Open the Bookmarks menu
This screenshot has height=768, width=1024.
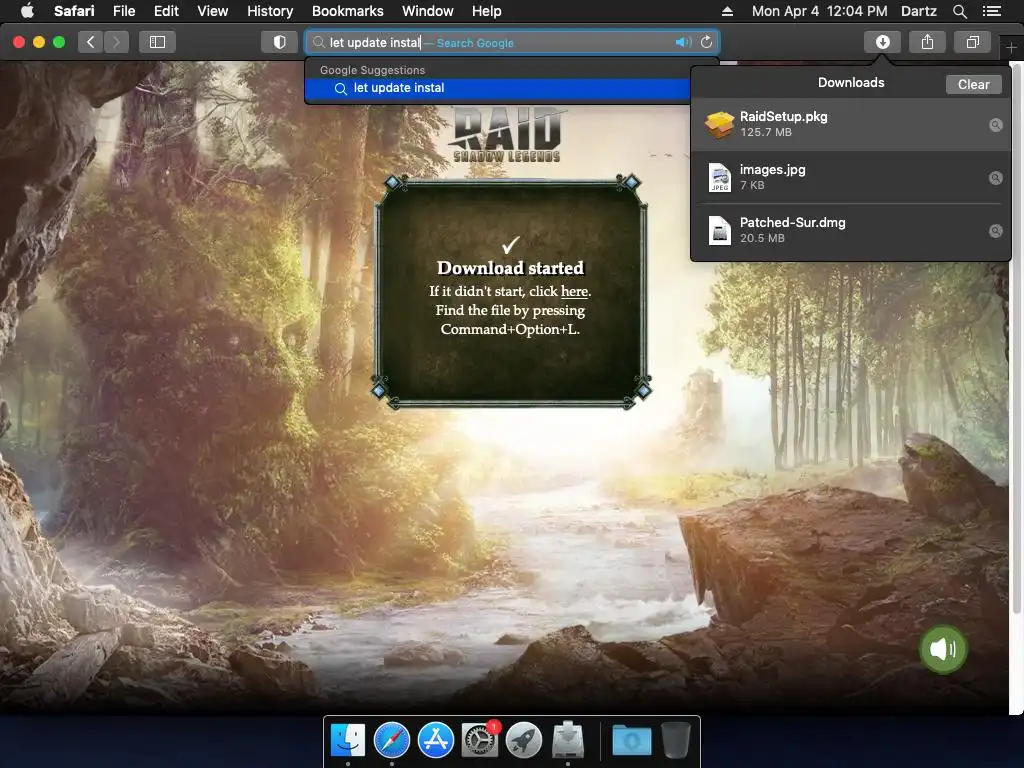click(347, 11)
